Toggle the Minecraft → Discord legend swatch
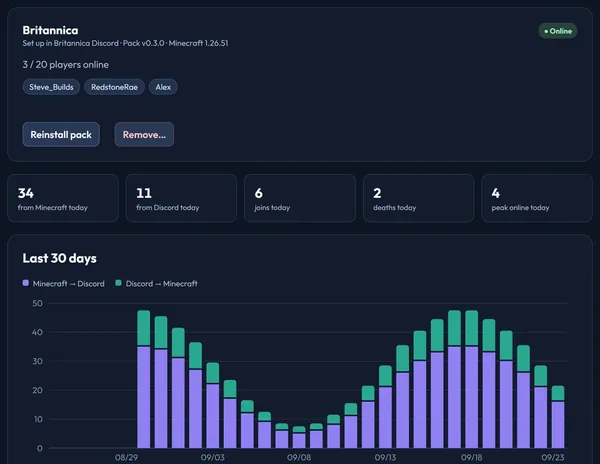Image resolution: width=600 pixels, height=464 pixels. click(x=26, y=283)
